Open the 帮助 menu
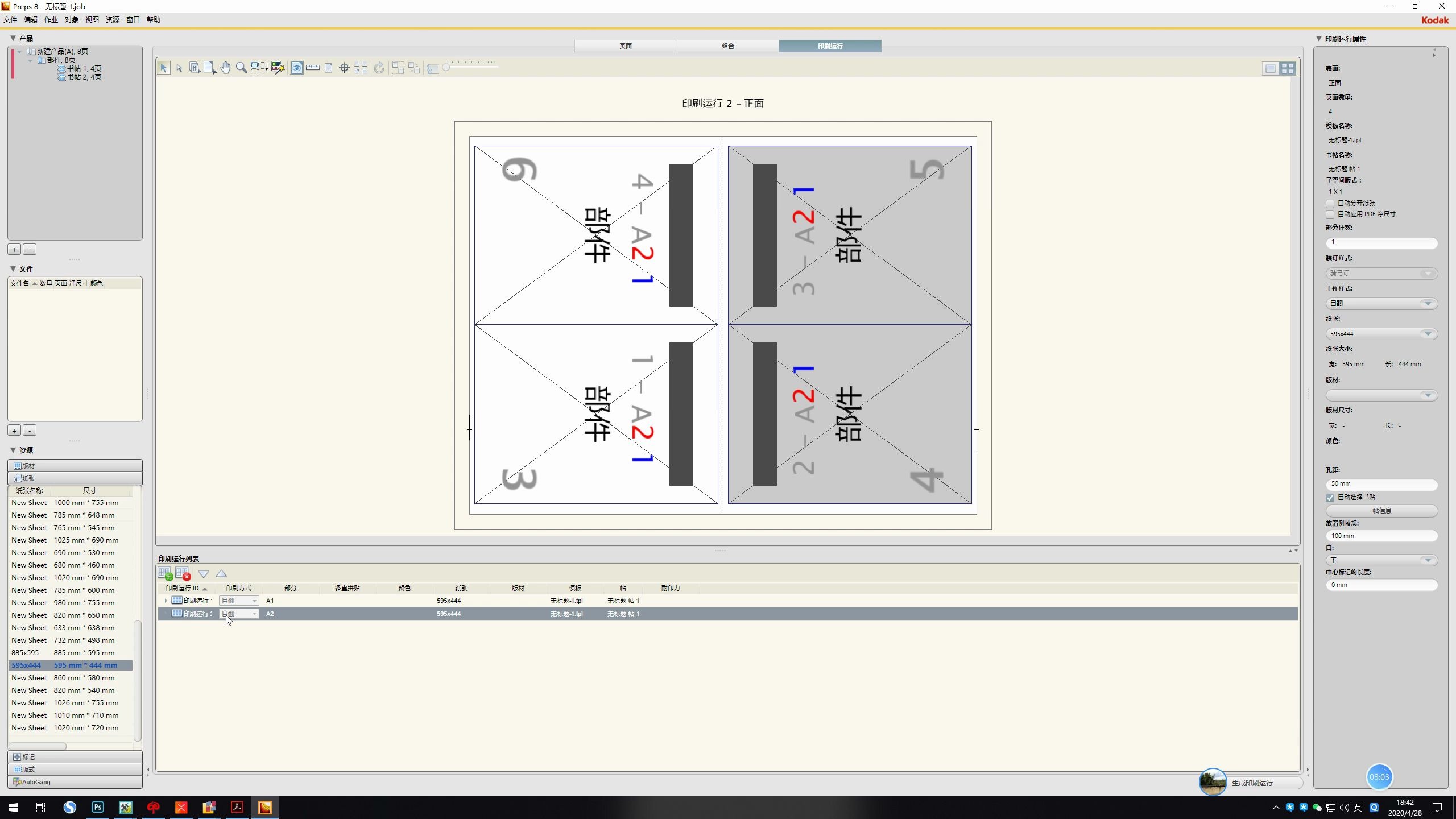 154,20
